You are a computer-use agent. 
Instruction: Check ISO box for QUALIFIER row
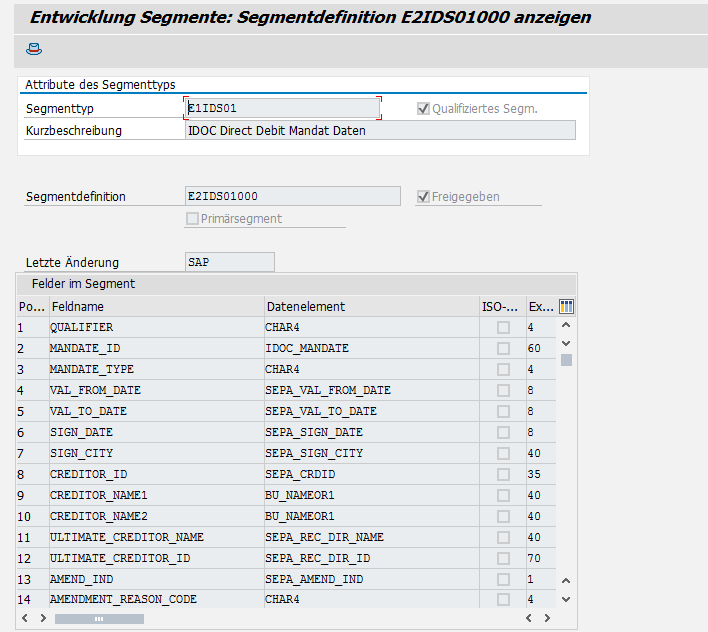pos(503,327)
